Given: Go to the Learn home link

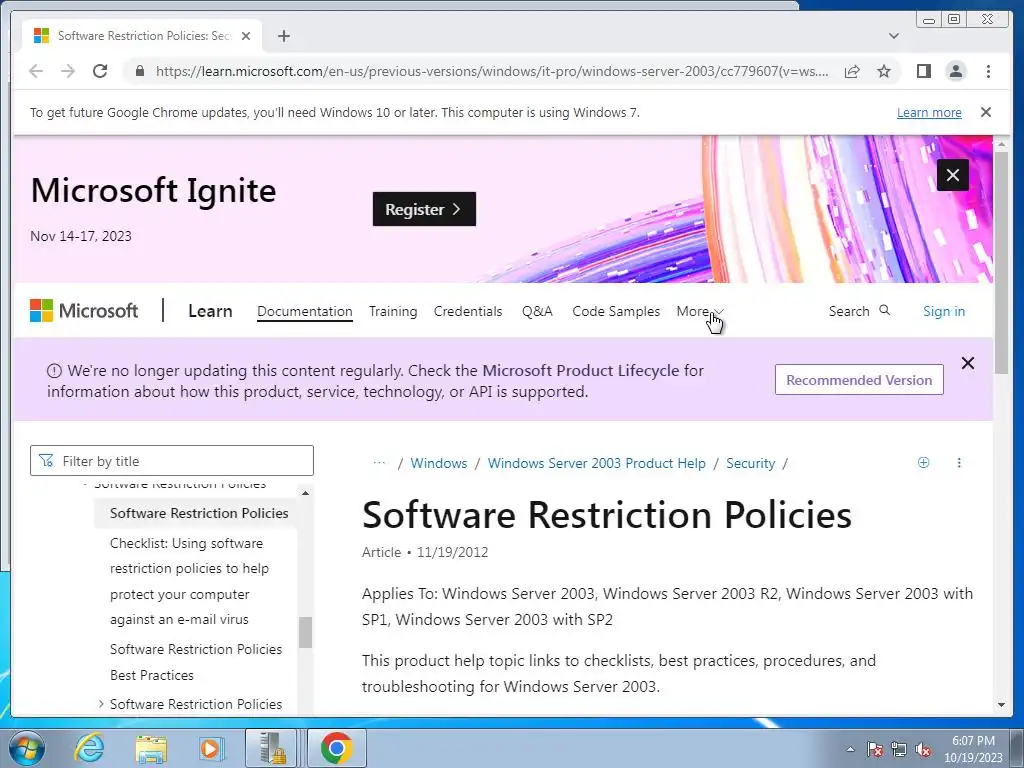Looking at the screenshot, I should pyautogui.click(x=210, y=311).
